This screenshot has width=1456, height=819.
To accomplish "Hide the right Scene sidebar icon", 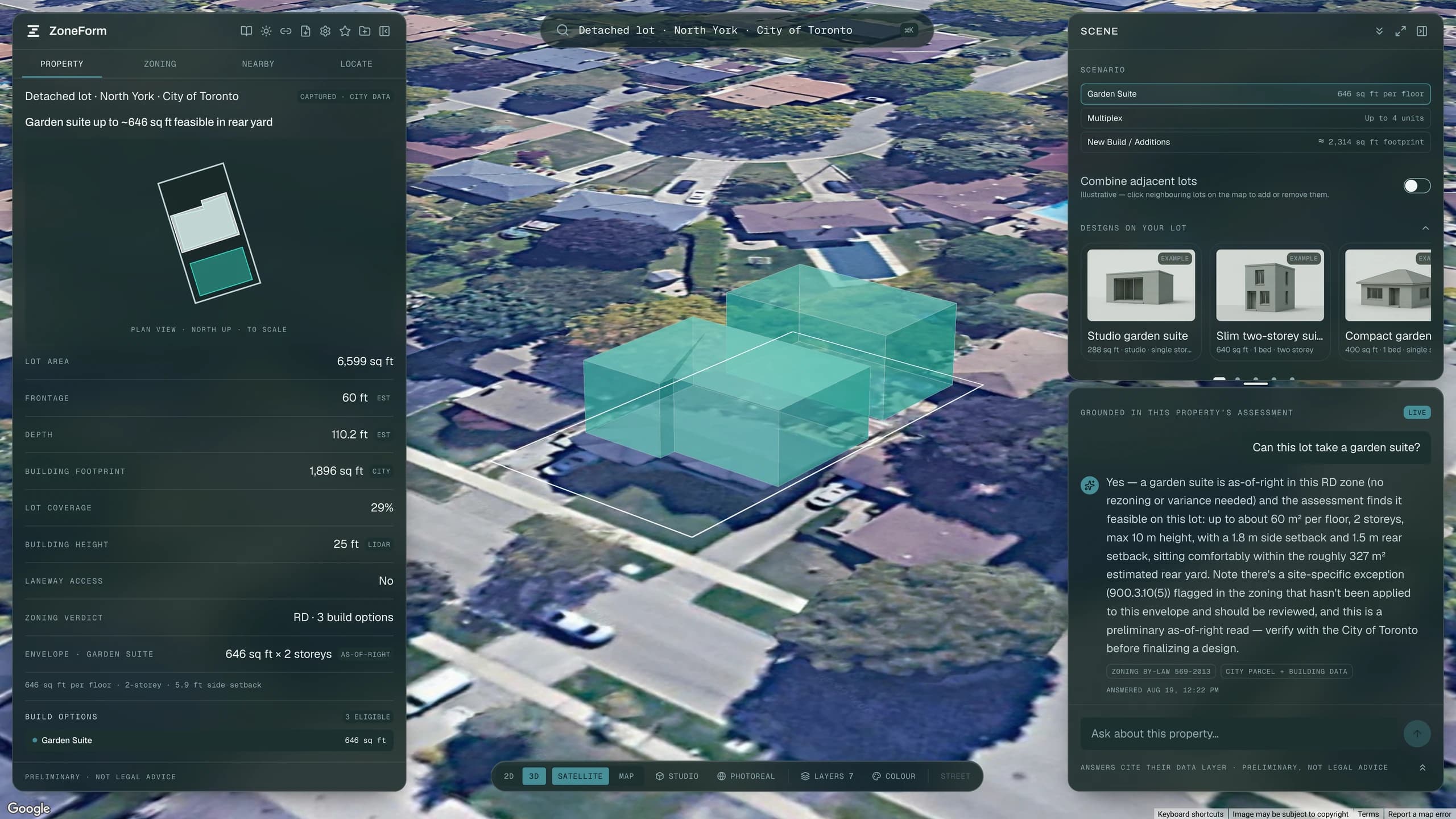I will 1422,31.
